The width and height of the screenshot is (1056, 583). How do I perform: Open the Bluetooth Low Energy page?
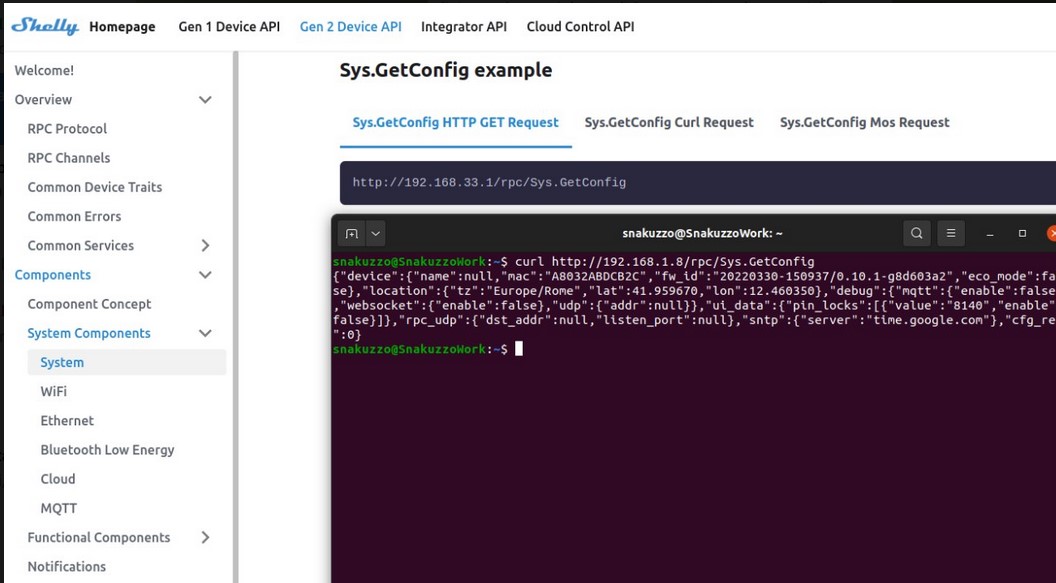tap(107, 450)
